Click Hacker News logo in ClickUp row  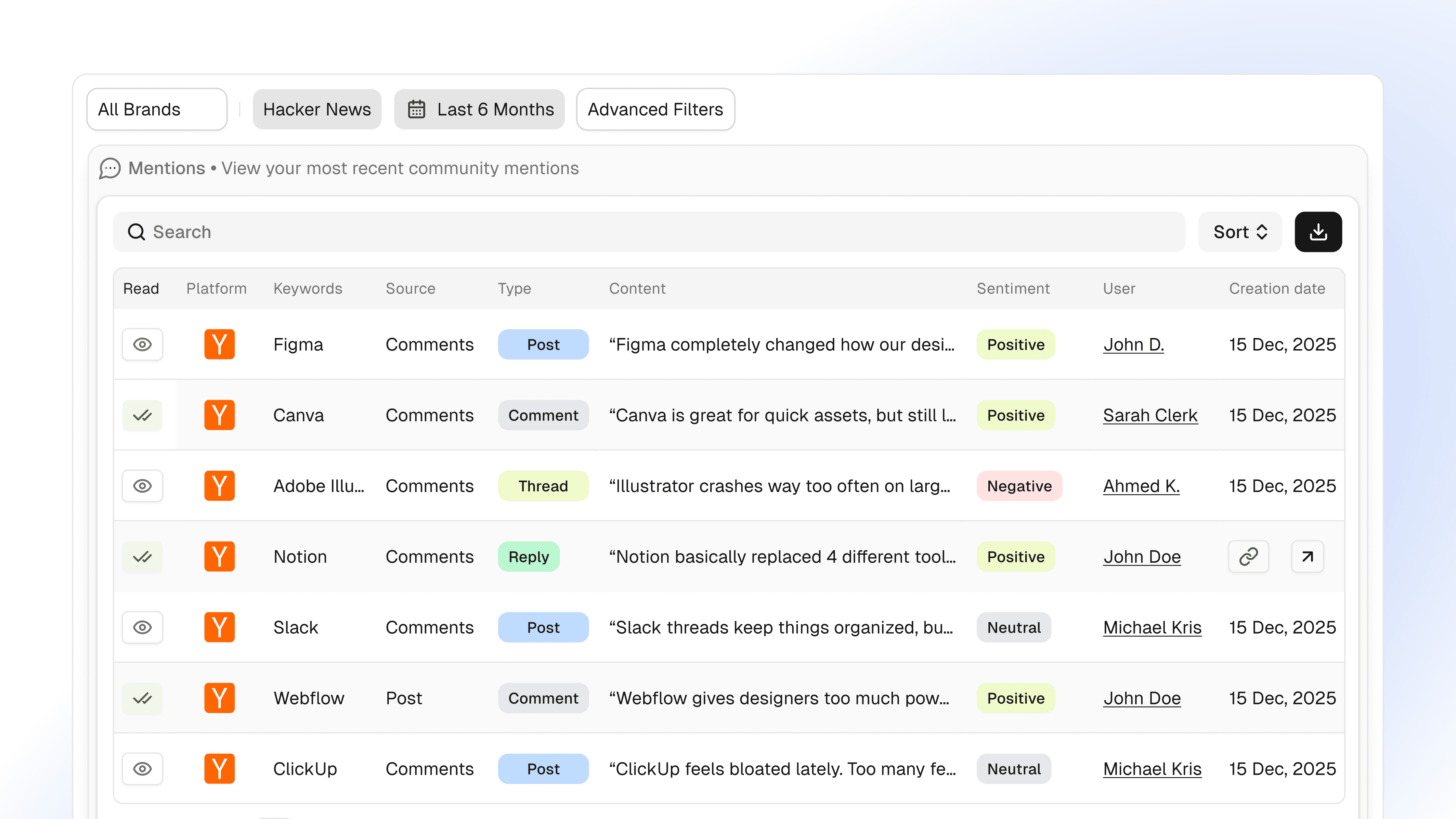point(219,769)
